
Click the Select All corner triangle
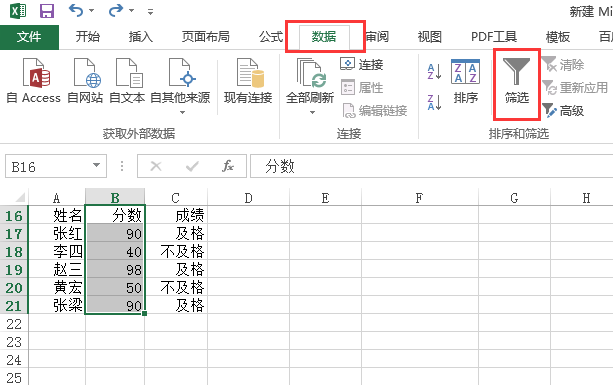pyautogui.click(x=19, y=197)
